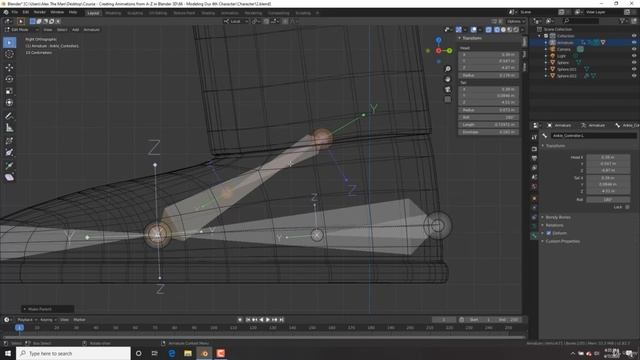Open the Edit Mode dropdown

(21, 30)
